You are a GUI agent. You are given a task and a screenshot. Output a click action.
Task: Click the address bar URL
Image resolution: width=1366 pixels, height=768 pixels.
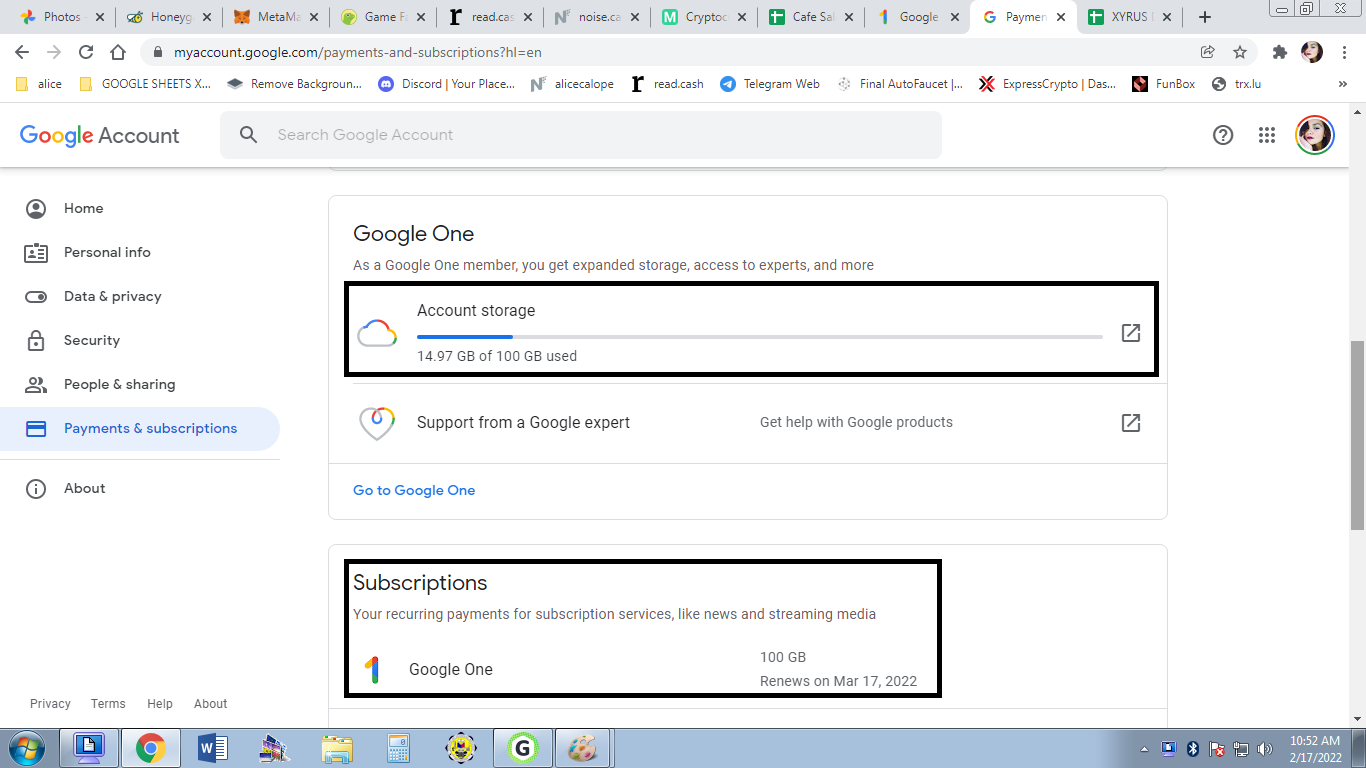[x=358, y=52]
